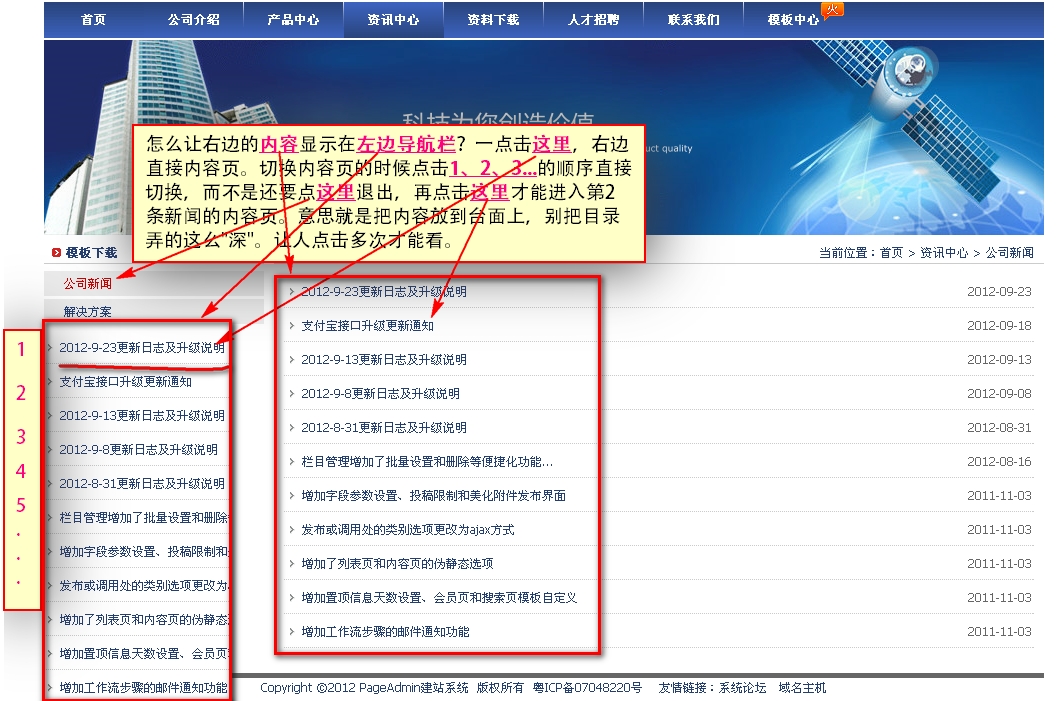The image size is (1062, 701).
Task: Click 首页 in the breadcrumb trail
Action: tap(891, 253)
